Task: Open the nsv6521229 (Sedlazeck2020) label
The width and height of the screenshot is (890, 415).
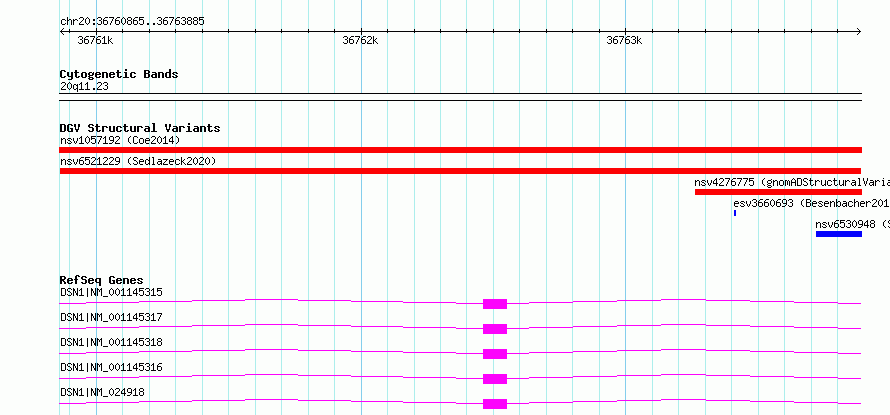Action: tap(138, 161)
